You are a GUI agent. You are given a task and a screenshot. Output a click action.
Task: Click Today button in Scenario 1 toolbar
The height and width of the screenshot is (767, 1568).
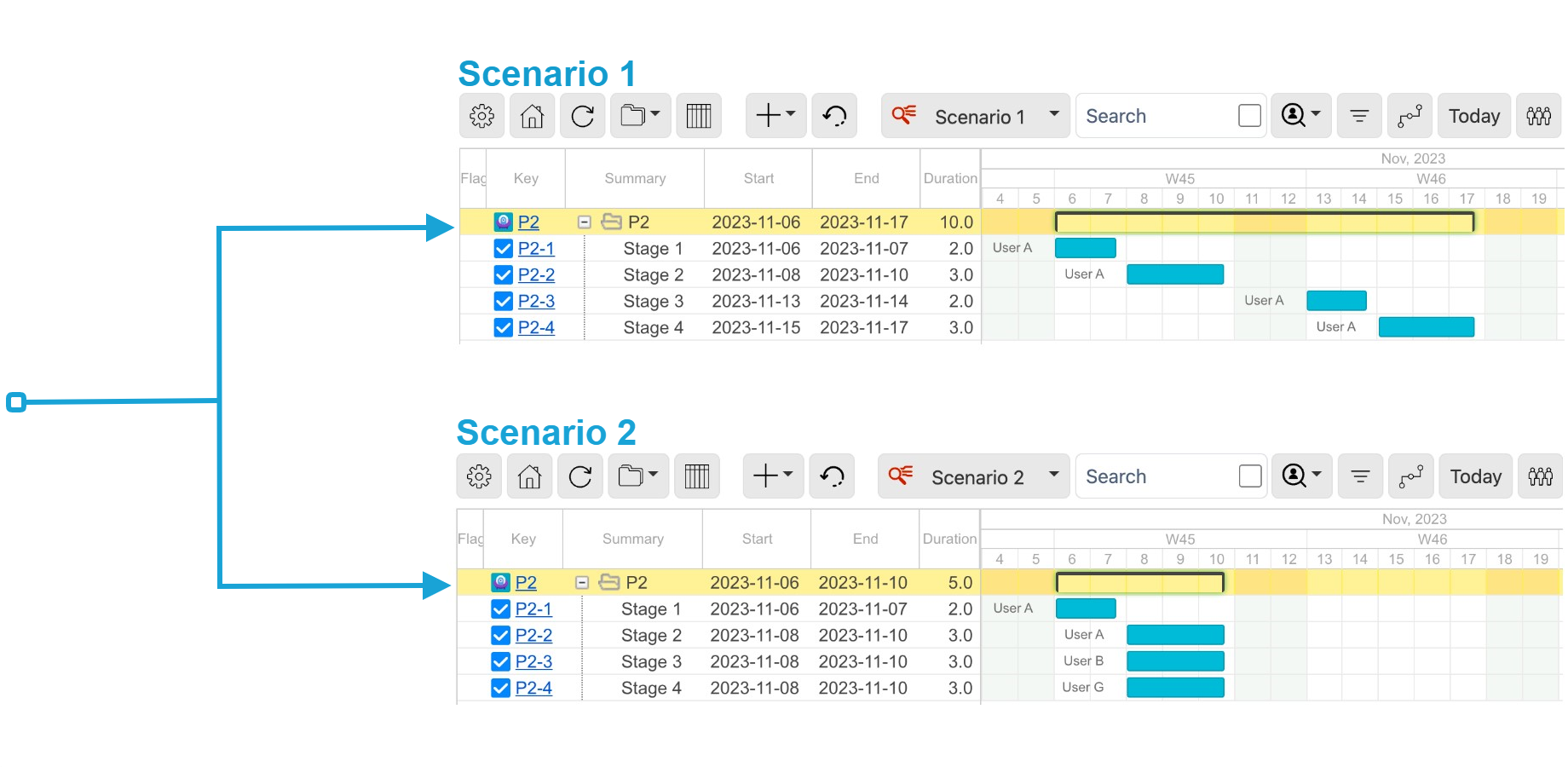pos(1474,116)
